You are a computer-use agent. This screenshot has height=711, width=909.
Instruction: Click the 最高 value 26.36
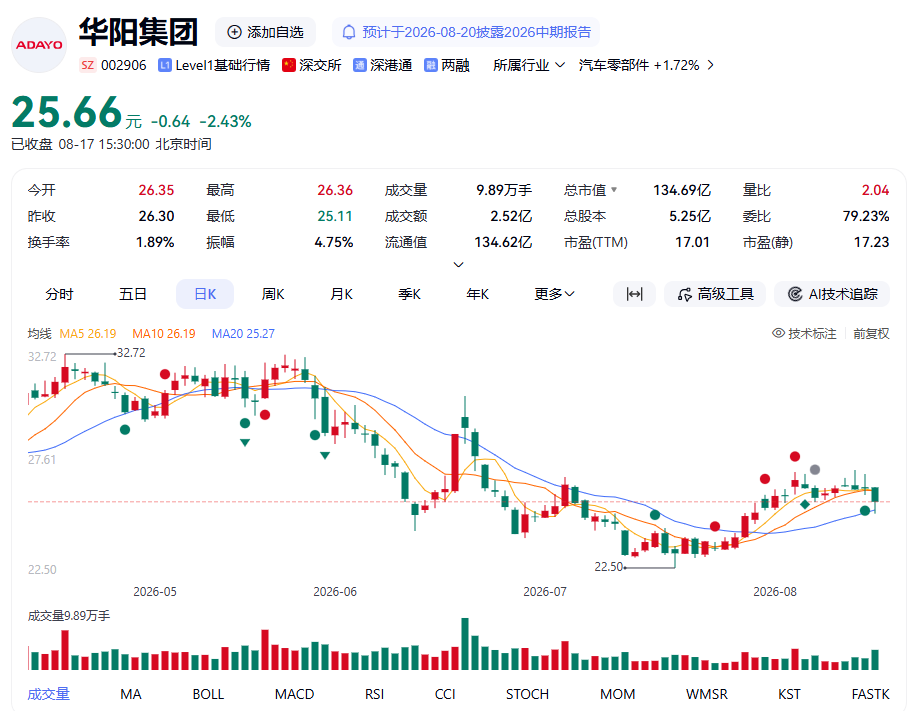[x=335, y=190]
